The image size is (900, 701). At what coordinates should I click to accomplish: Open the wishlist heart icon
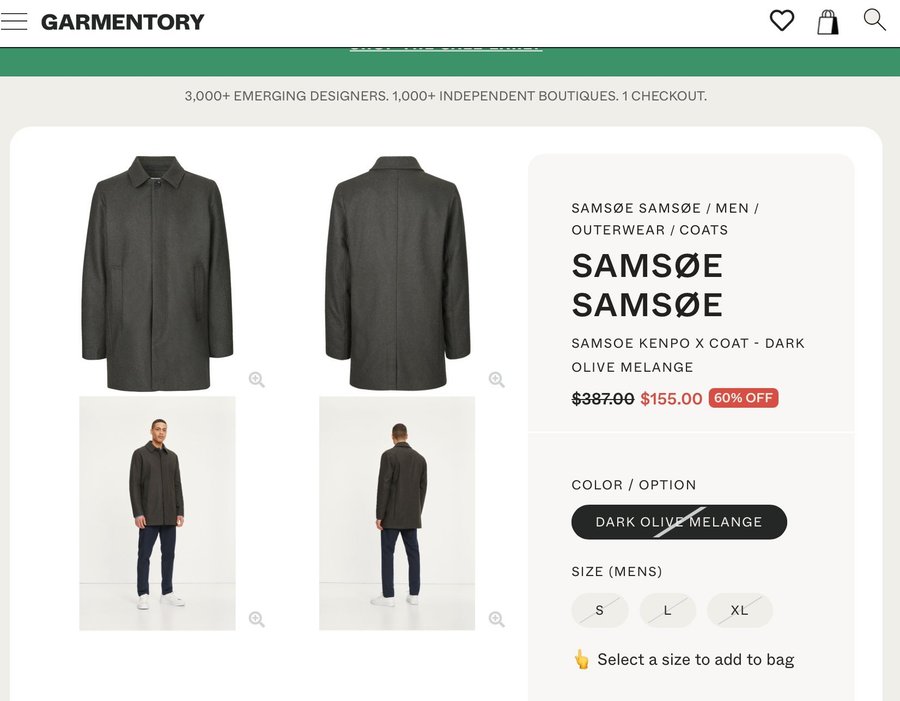(781, 20)
